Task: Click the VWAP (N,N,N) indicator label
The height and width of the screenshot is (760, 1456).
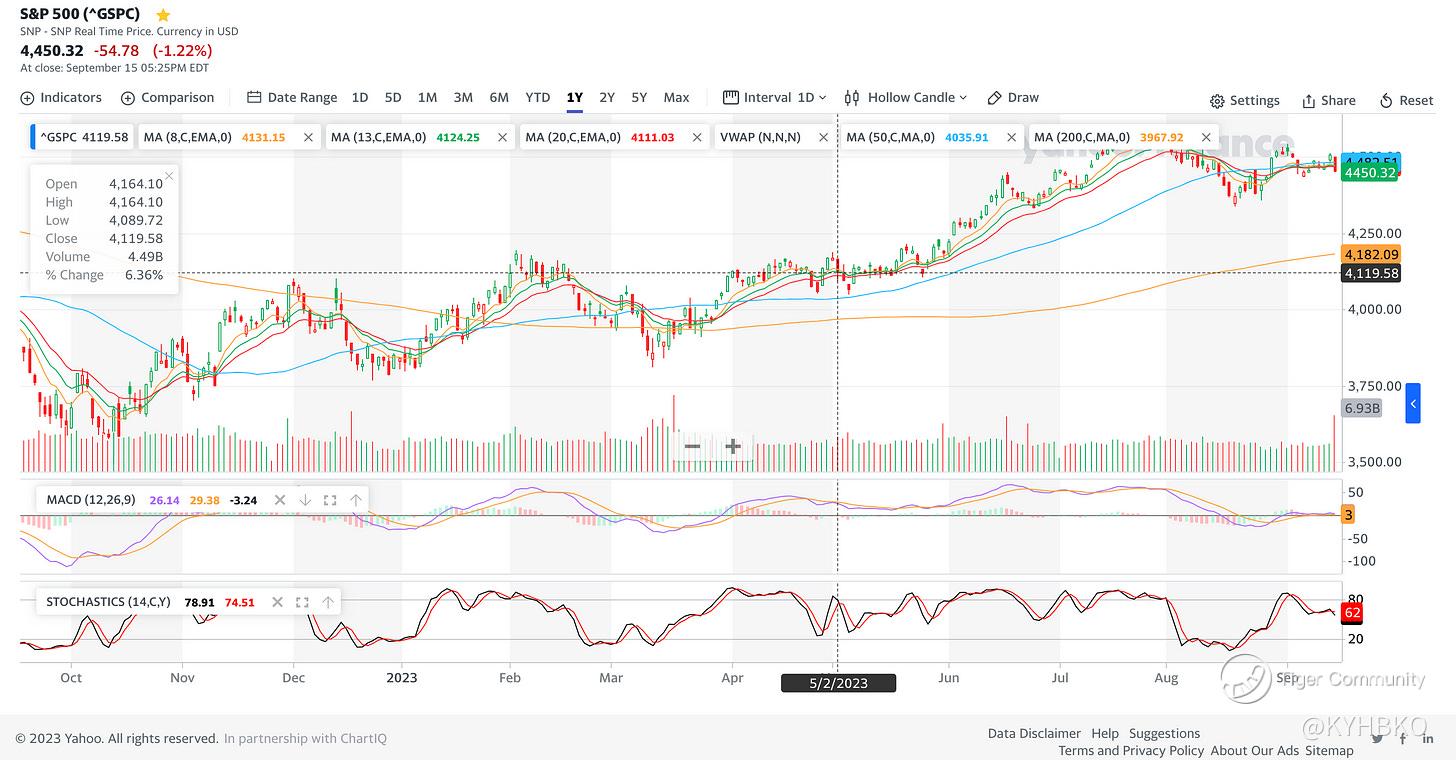Action: [x=759, y=137]
